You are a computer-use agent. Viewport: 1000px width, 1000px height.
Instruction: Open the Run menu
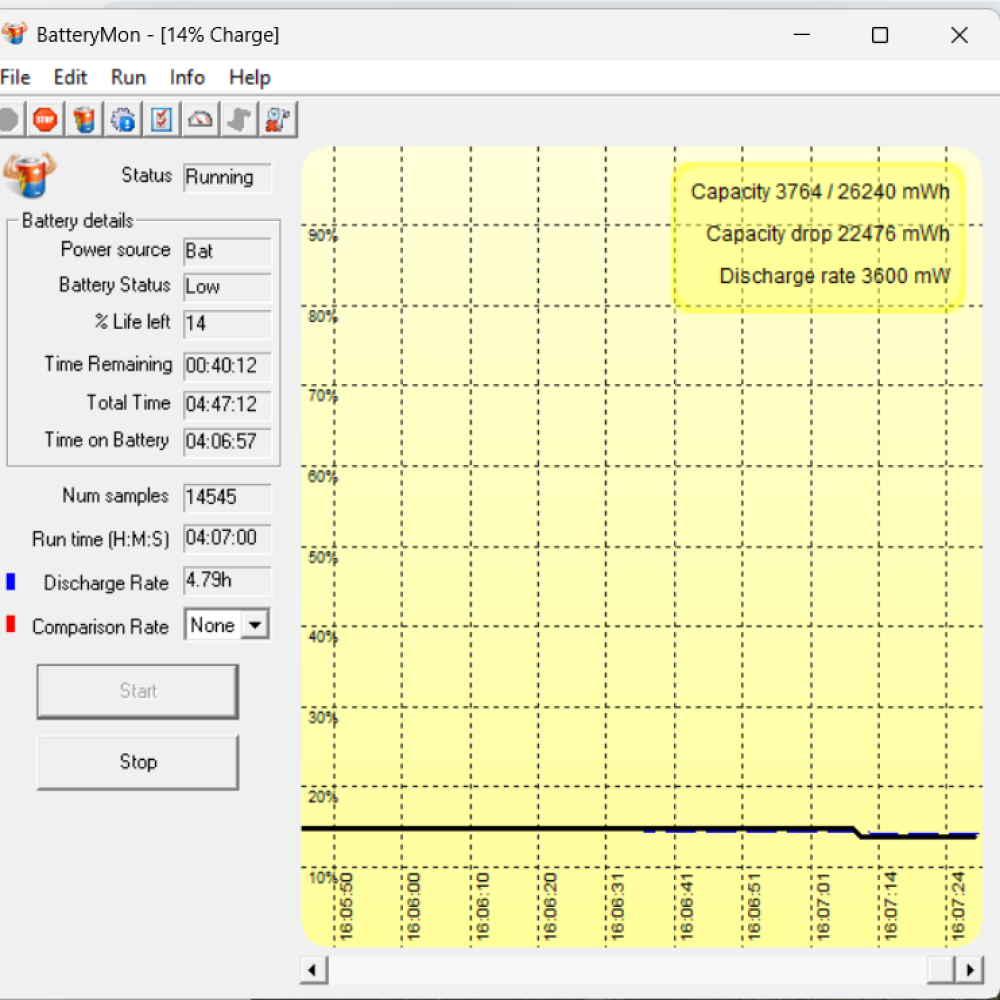click(x=128, y=77)
